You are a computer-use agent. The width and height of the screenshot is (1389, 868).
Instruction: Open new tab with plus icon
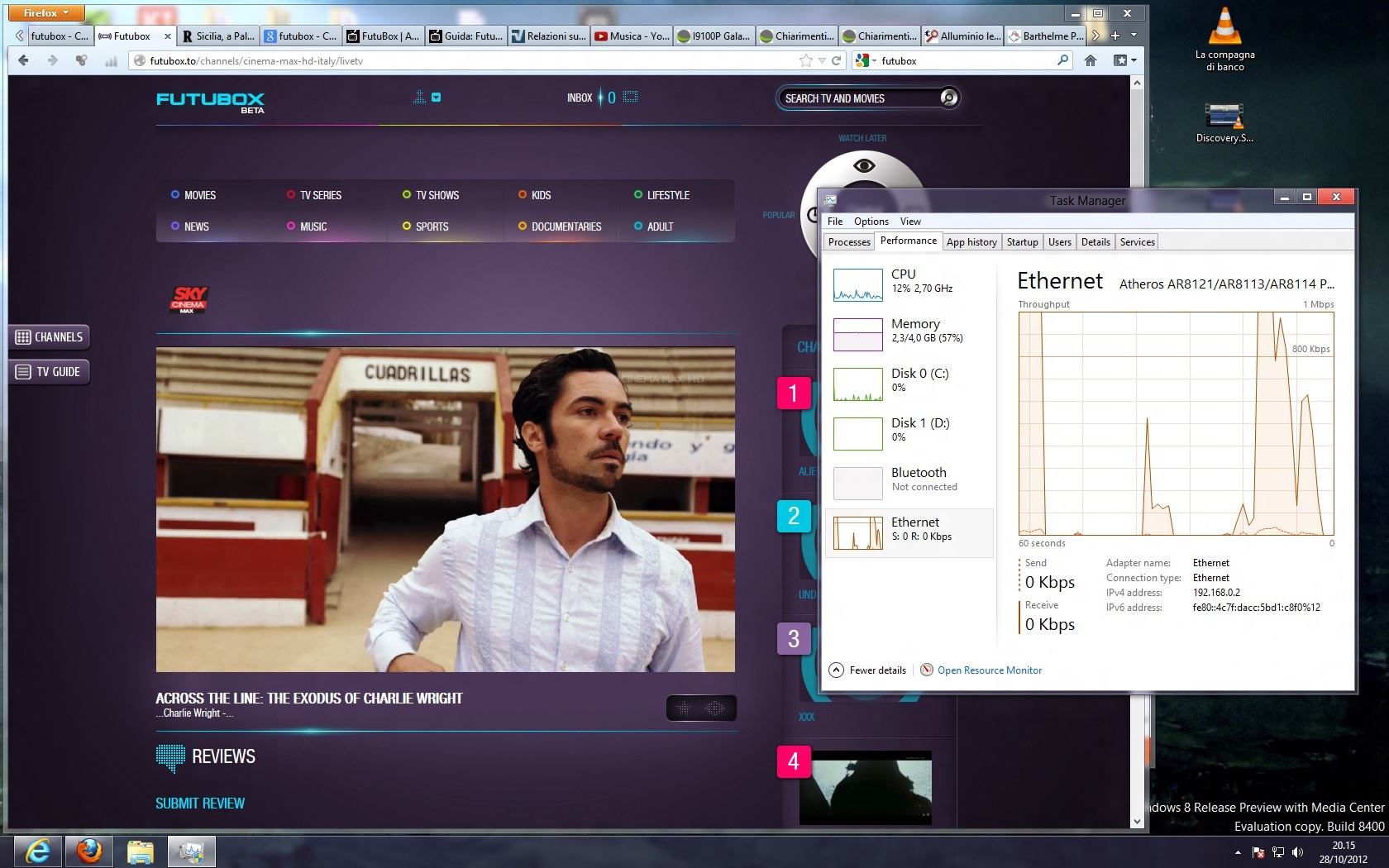(x=1115, y=36)
